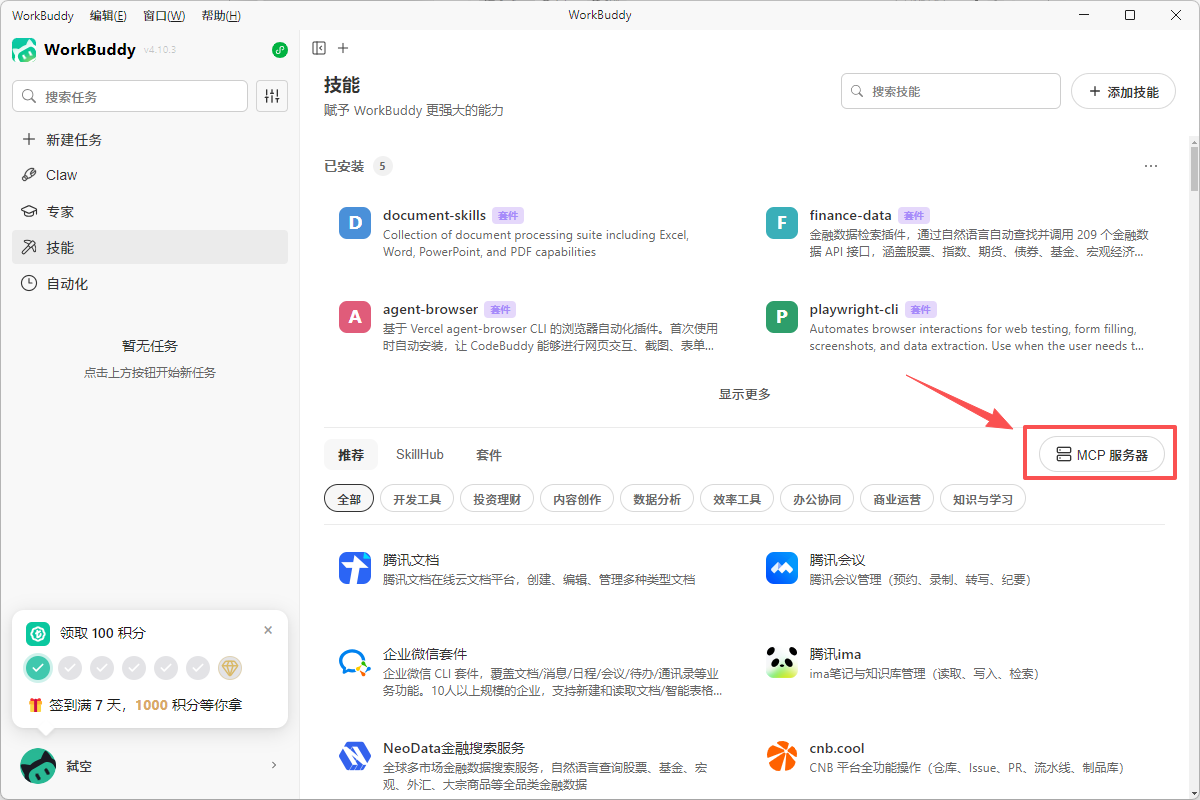Collapse the sidebar panel icon
1200x800 pixels.
(319, 48)
